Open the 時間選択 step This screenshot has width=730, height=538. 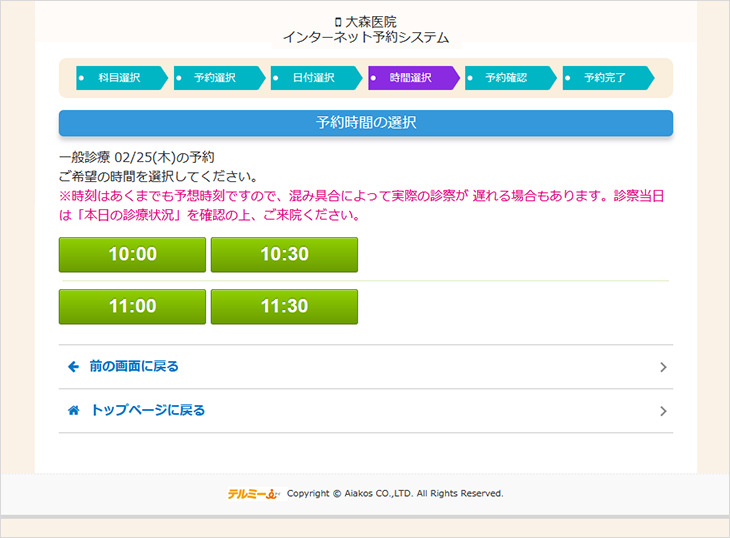[413, 78]
